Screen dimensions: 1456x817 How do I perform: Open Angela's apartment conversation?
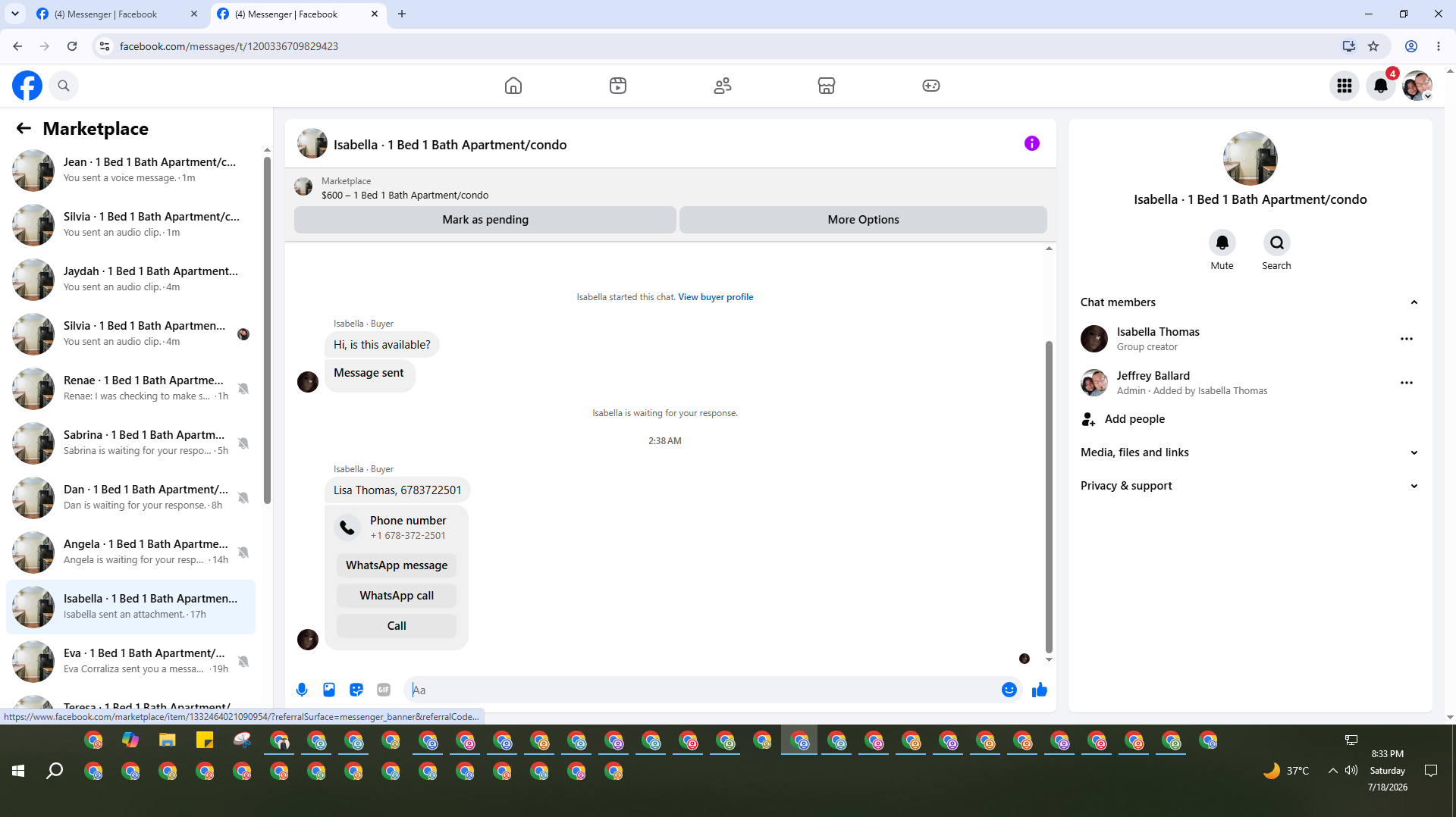coord(130,552)
